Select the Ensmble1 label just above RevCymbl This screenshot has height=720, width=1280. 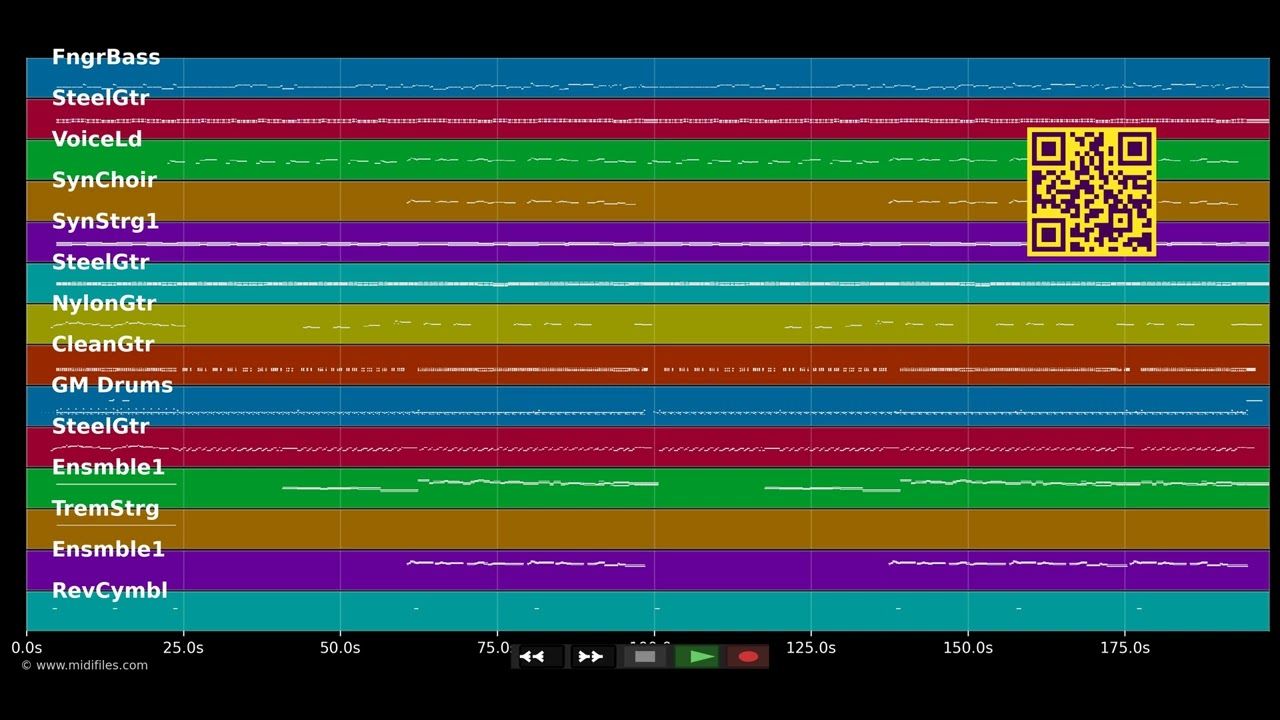click(108, 549)
